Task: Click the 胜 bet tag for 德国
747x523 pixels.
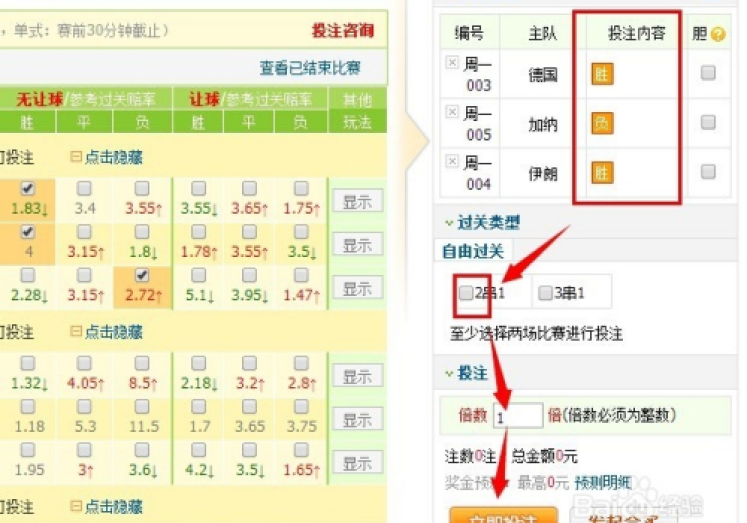Action: pos(602,74)
